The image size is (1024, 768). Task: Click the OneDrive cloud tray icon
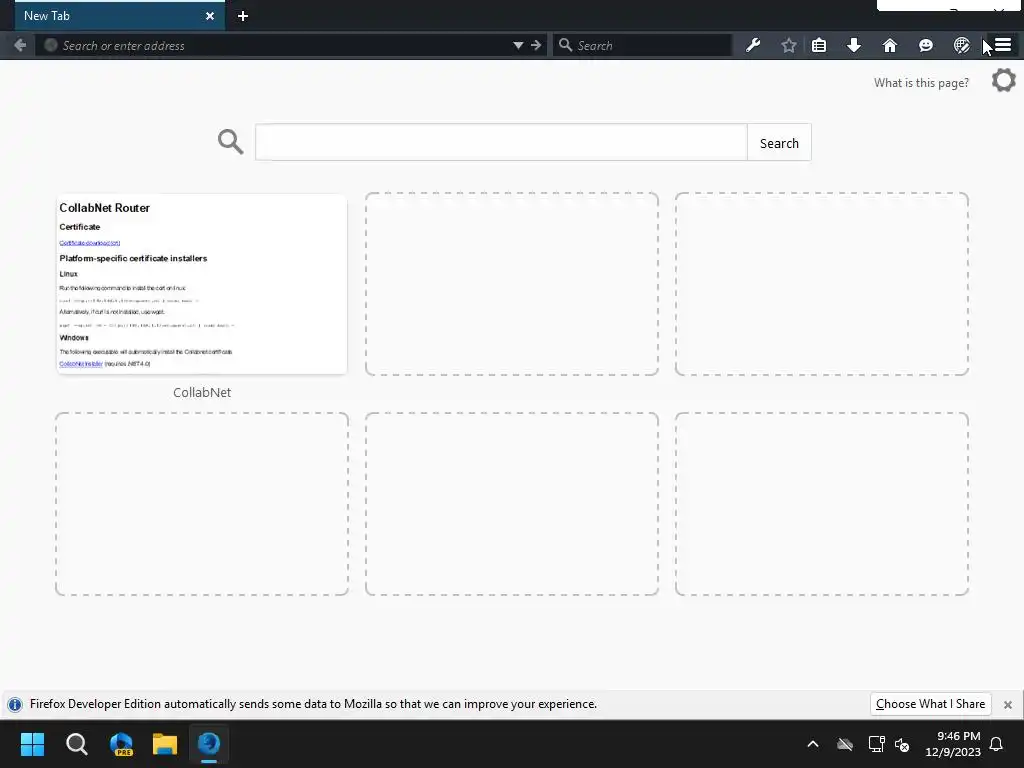pyautogui.click(x=845, y=744)
